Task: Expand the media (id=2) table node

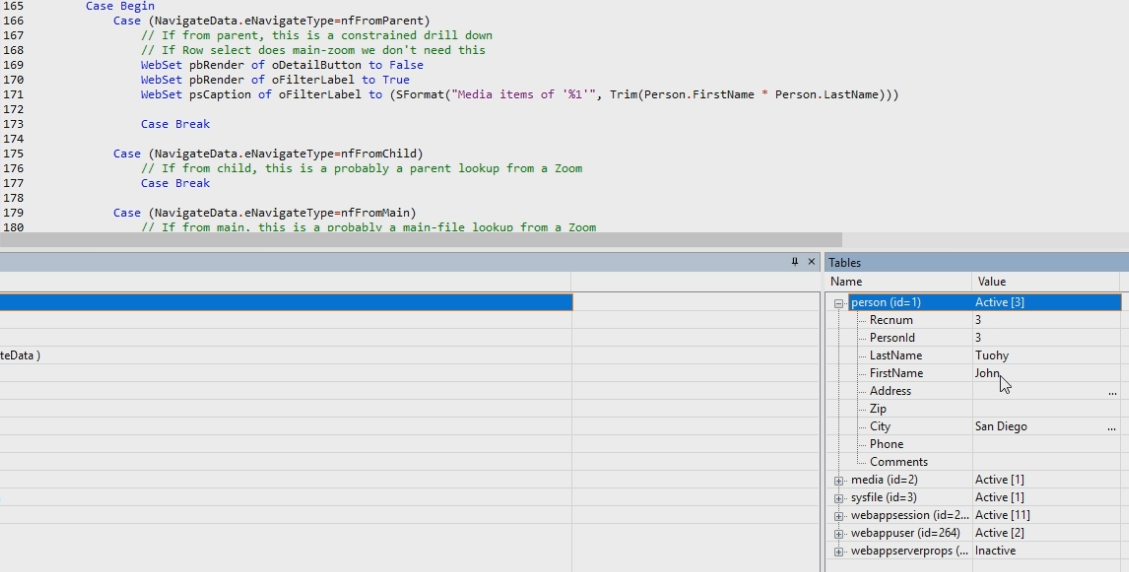Action: point(840,480)
